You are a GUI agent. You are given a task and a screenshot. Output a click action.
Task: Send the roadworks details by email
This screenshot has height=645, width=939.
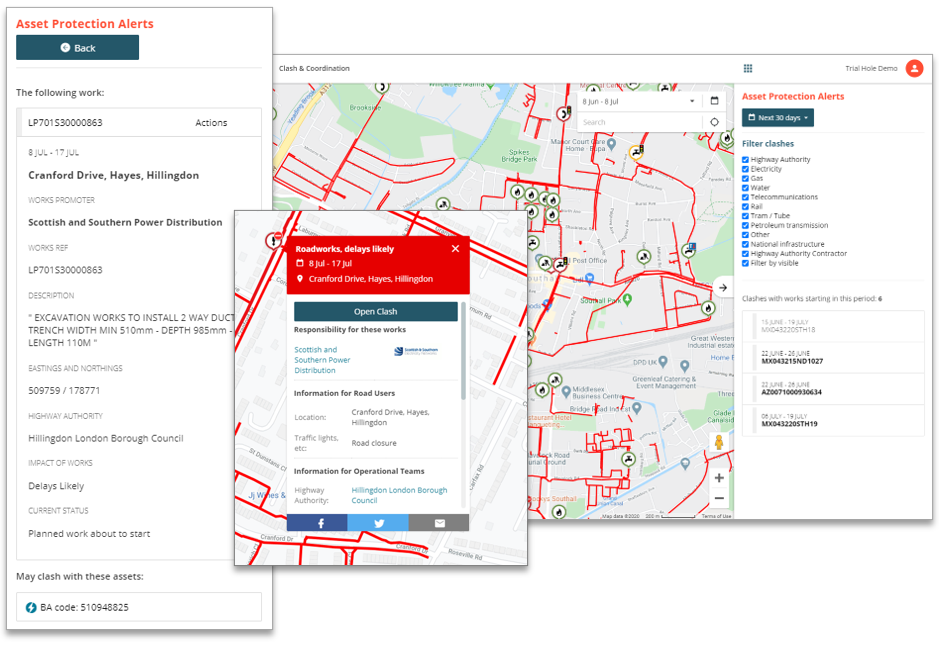click(x=439, y=523)
